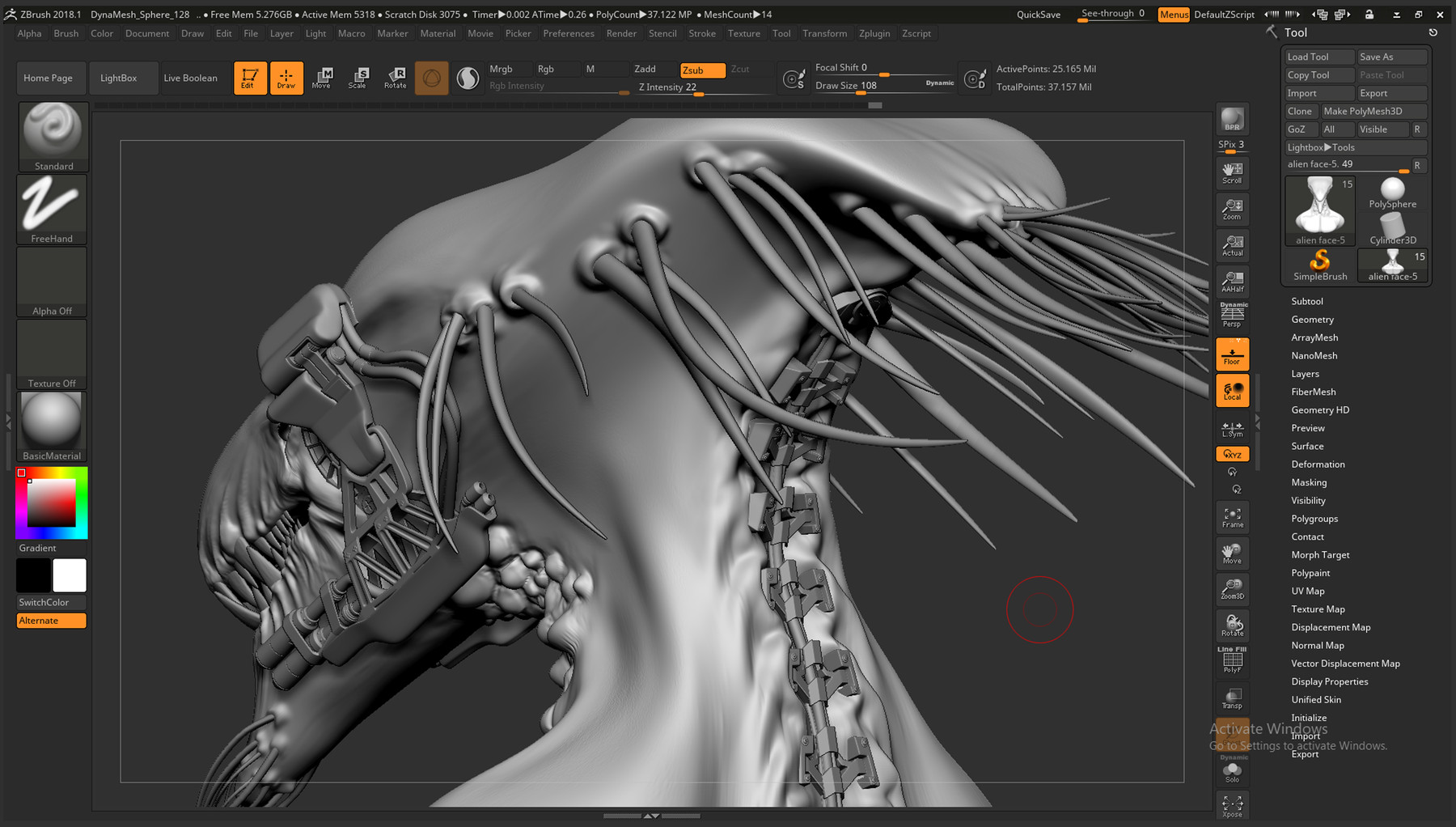1456x827 pixels.
Task: Expand the Geometry section
Action: pos(1311,319)
